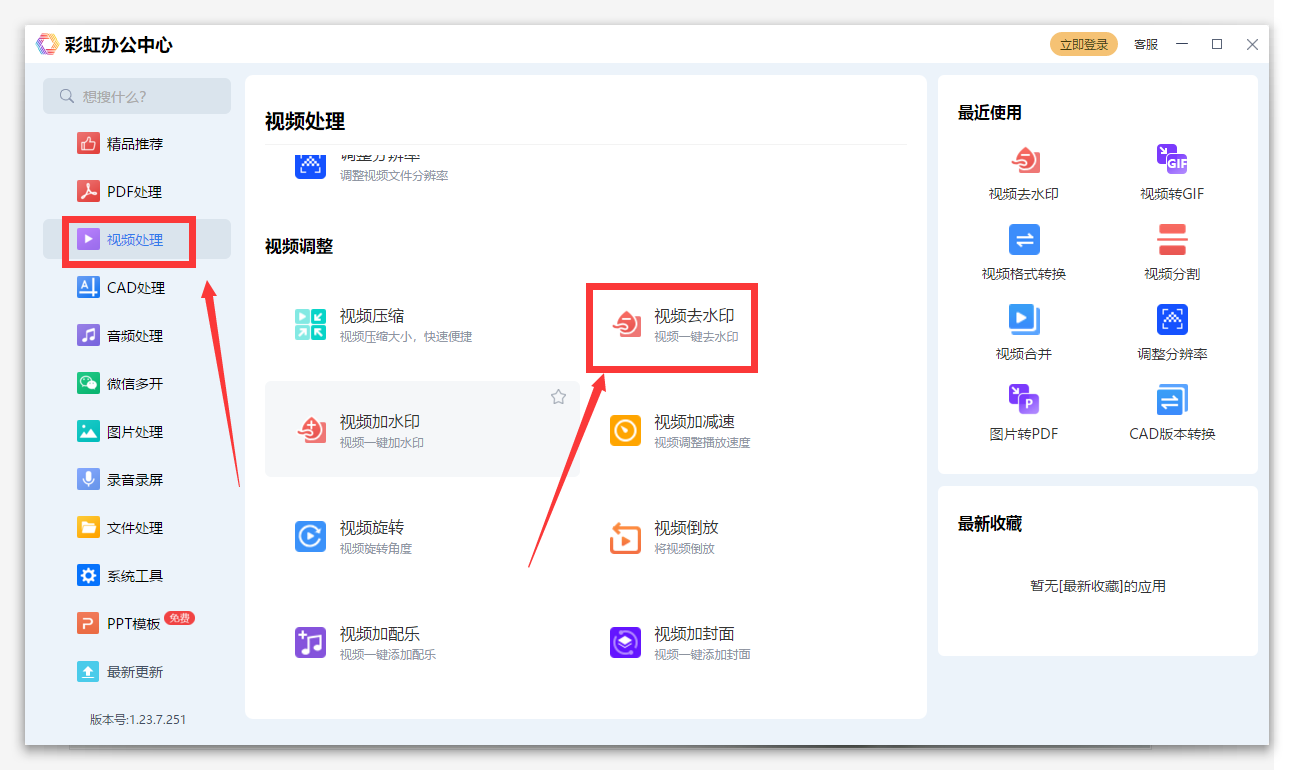The image size is (1294, 770).
Task: Open the 视频加水印 tool icon
Action: [310, 431]
